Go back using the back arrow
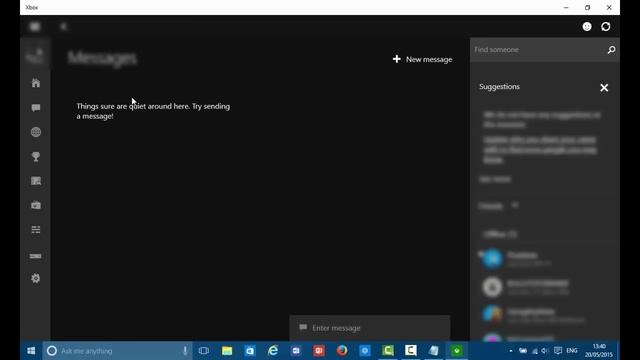 click(63, 27)
